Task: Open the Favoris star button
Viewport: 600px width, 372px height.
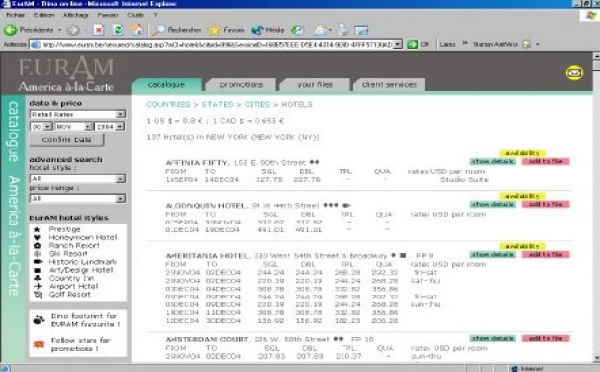Action: [x=227, y=30]
